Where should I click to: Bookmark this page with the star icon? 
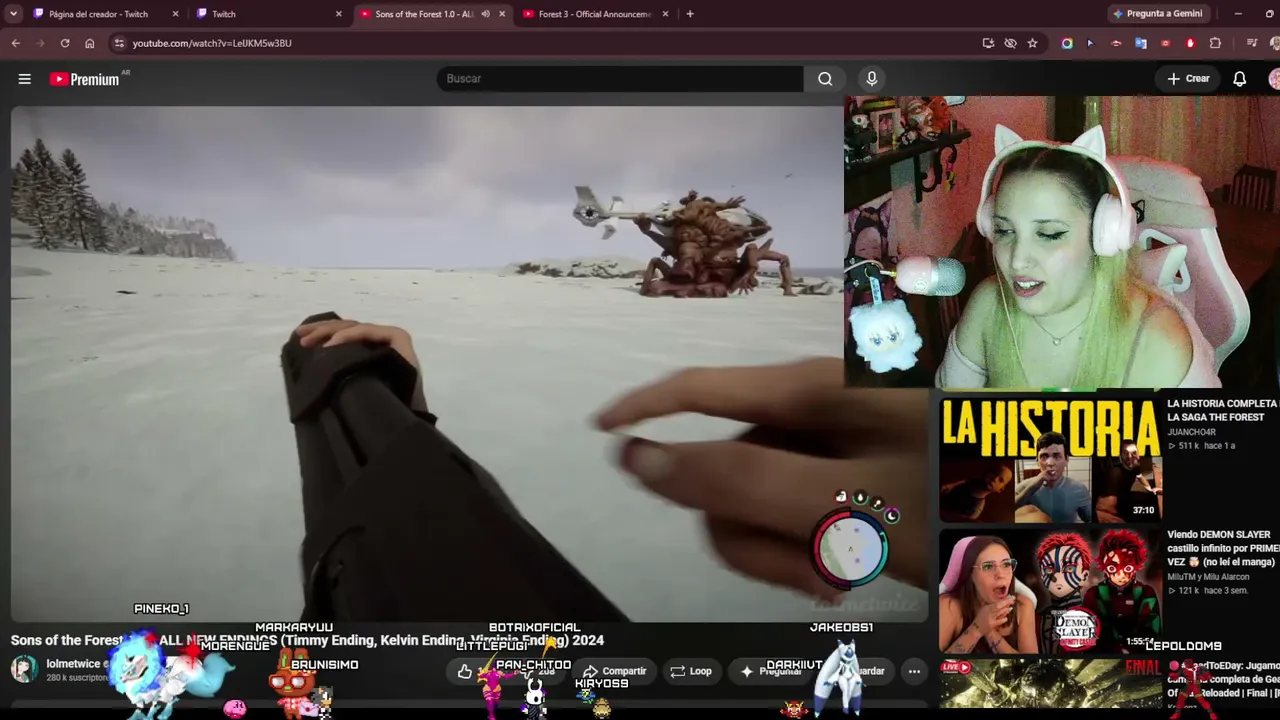[x=1032, y=43]
